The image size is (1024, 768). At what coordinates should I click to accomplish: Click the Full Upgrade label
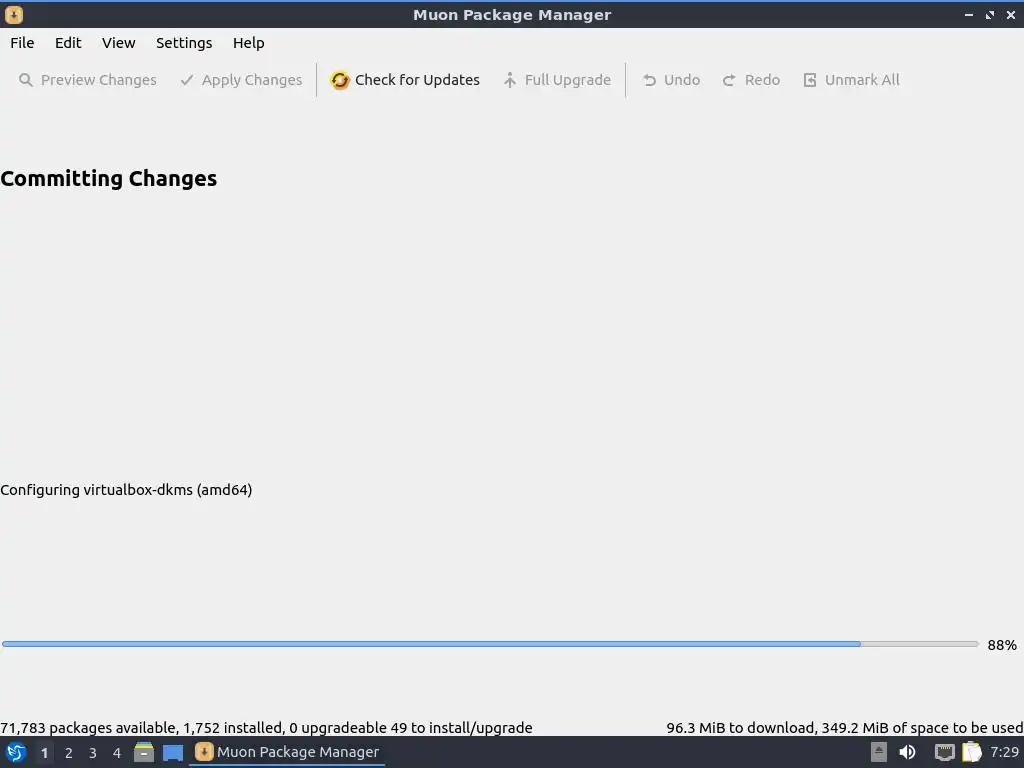coord(568,80)
